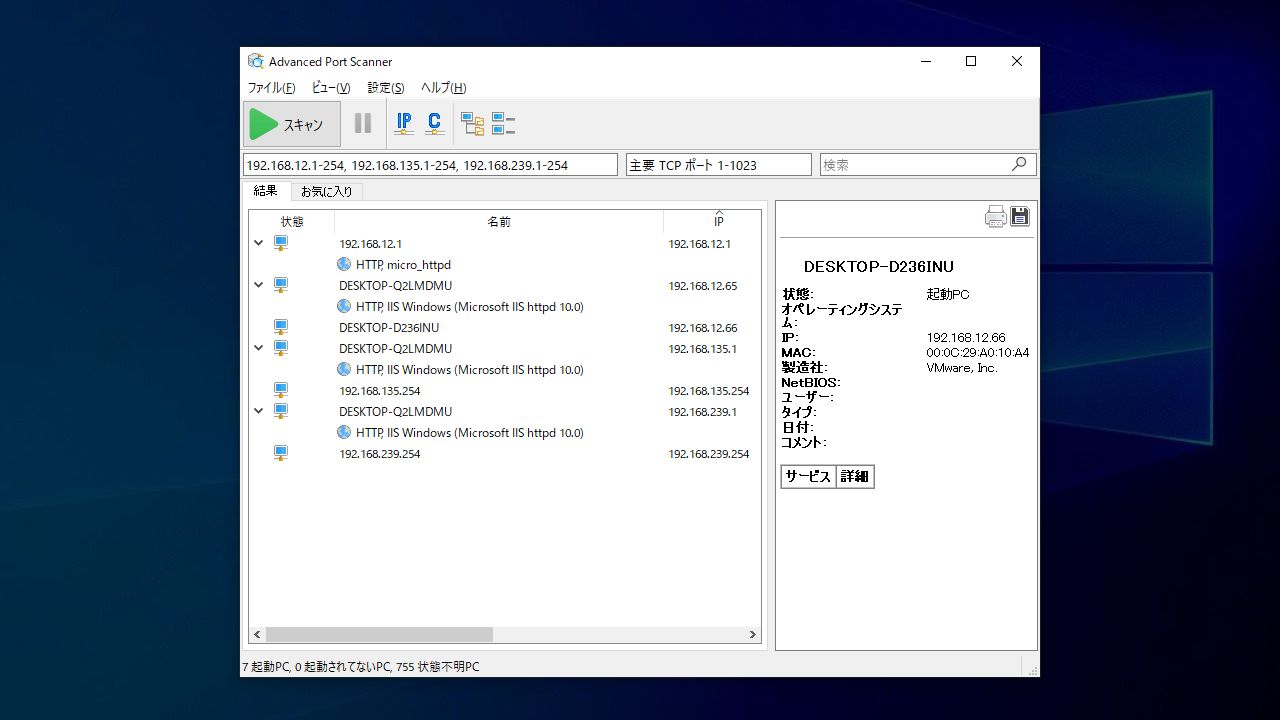Click computer icon for 192.168.12.1 row
Image resolution: width=1280 pixels, height=720 pixels.
281,243
